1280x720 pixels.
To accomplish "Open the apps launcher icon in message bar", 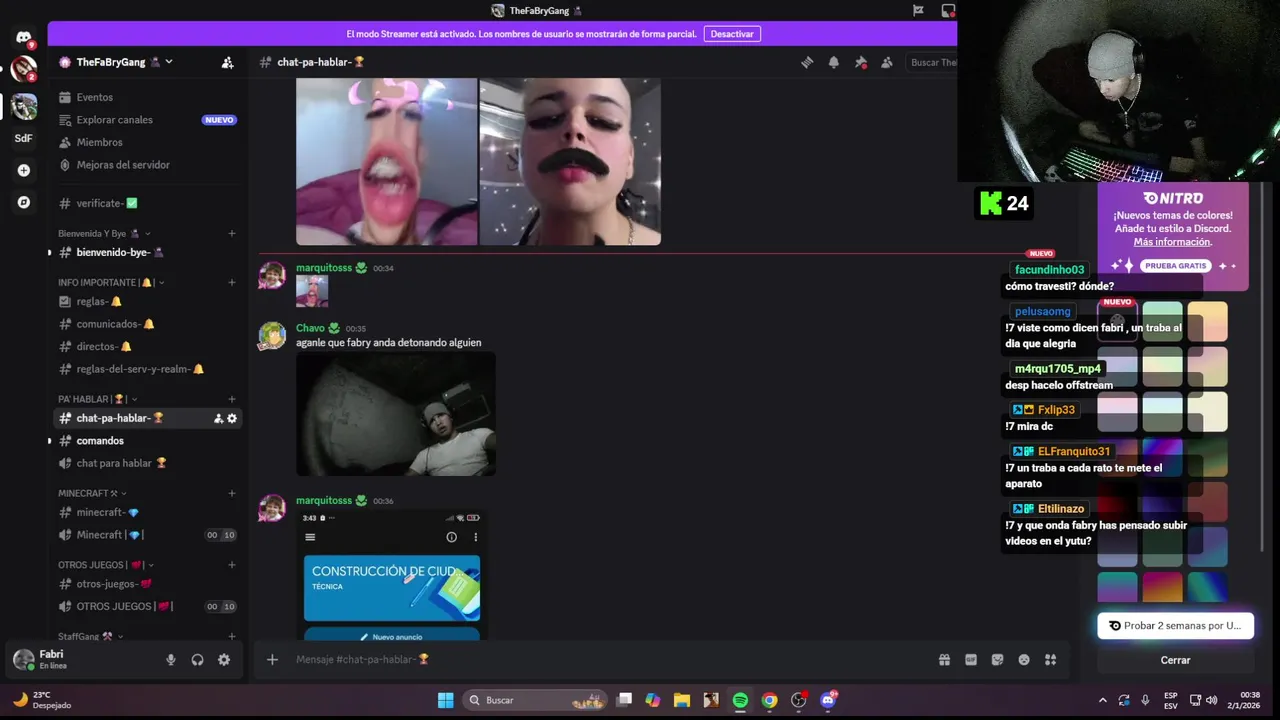I will point(1050,660).
